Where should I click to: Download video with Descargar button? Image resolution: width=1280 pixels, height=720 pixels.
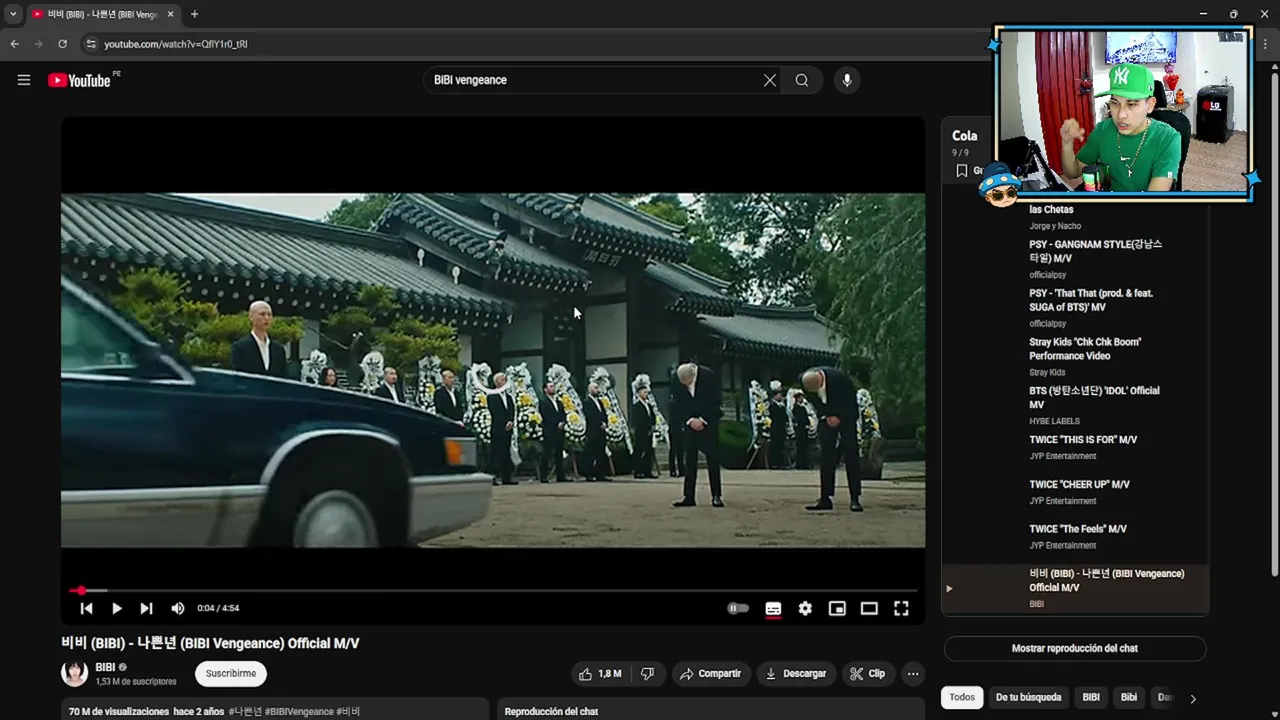pyautogui.click(x=796, y=674)
